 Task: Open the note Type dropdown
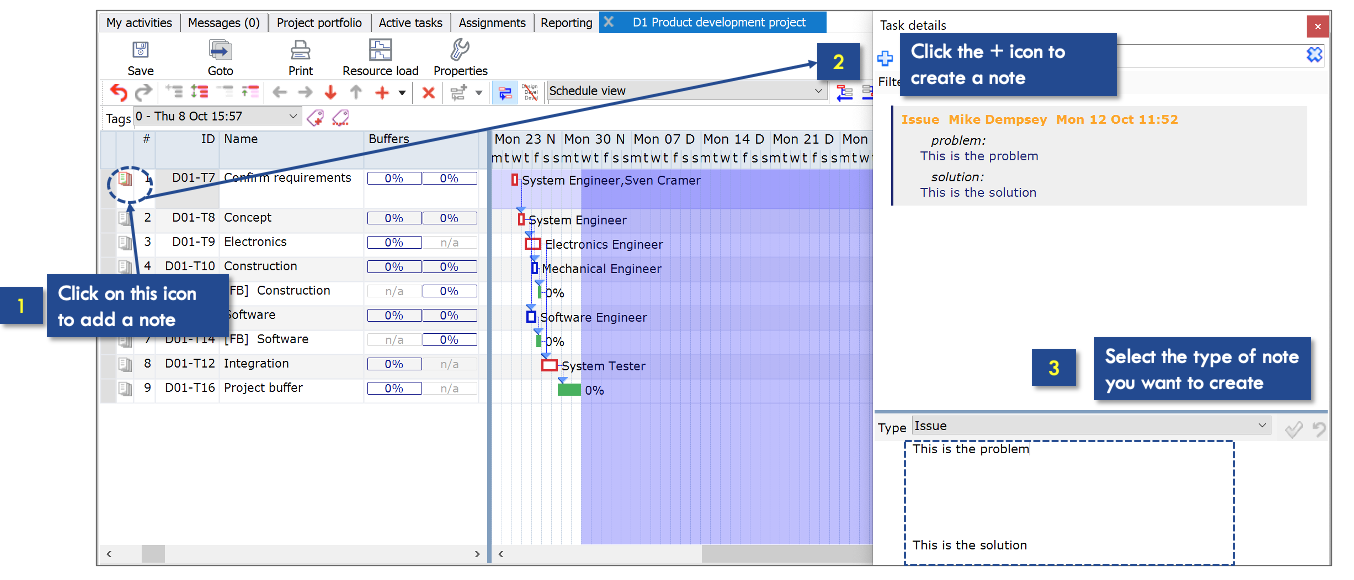point(1091,426)
